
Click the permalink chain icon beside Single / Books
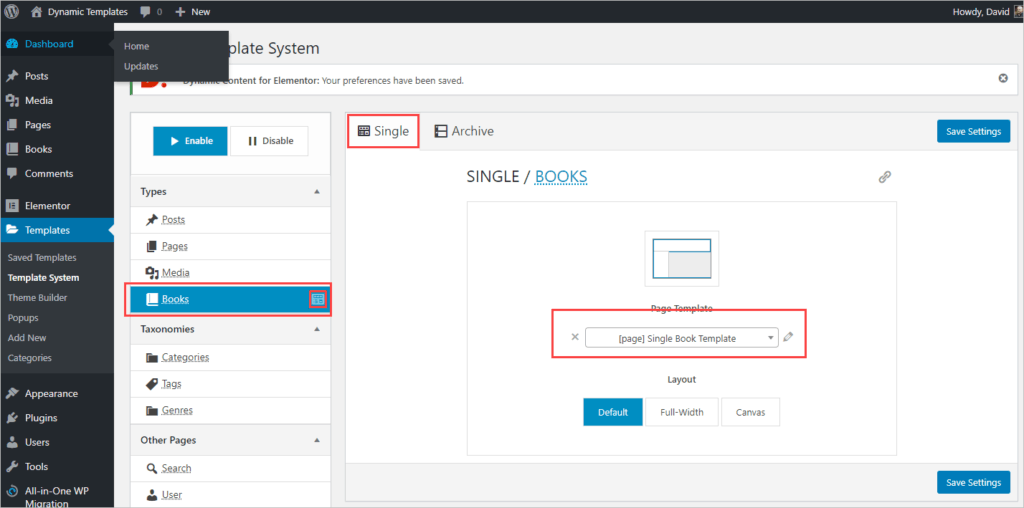(x=884, y=177)
